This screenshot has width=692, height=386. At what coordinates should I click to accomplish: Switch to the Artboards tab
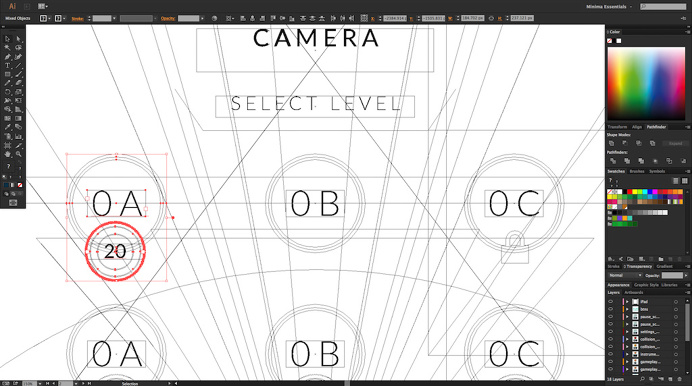[x=634, y=292]
